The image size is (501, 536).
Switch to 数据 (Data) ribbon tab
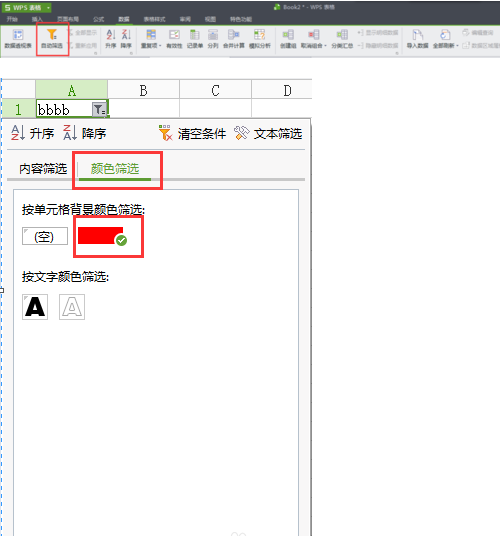[124, 19]
